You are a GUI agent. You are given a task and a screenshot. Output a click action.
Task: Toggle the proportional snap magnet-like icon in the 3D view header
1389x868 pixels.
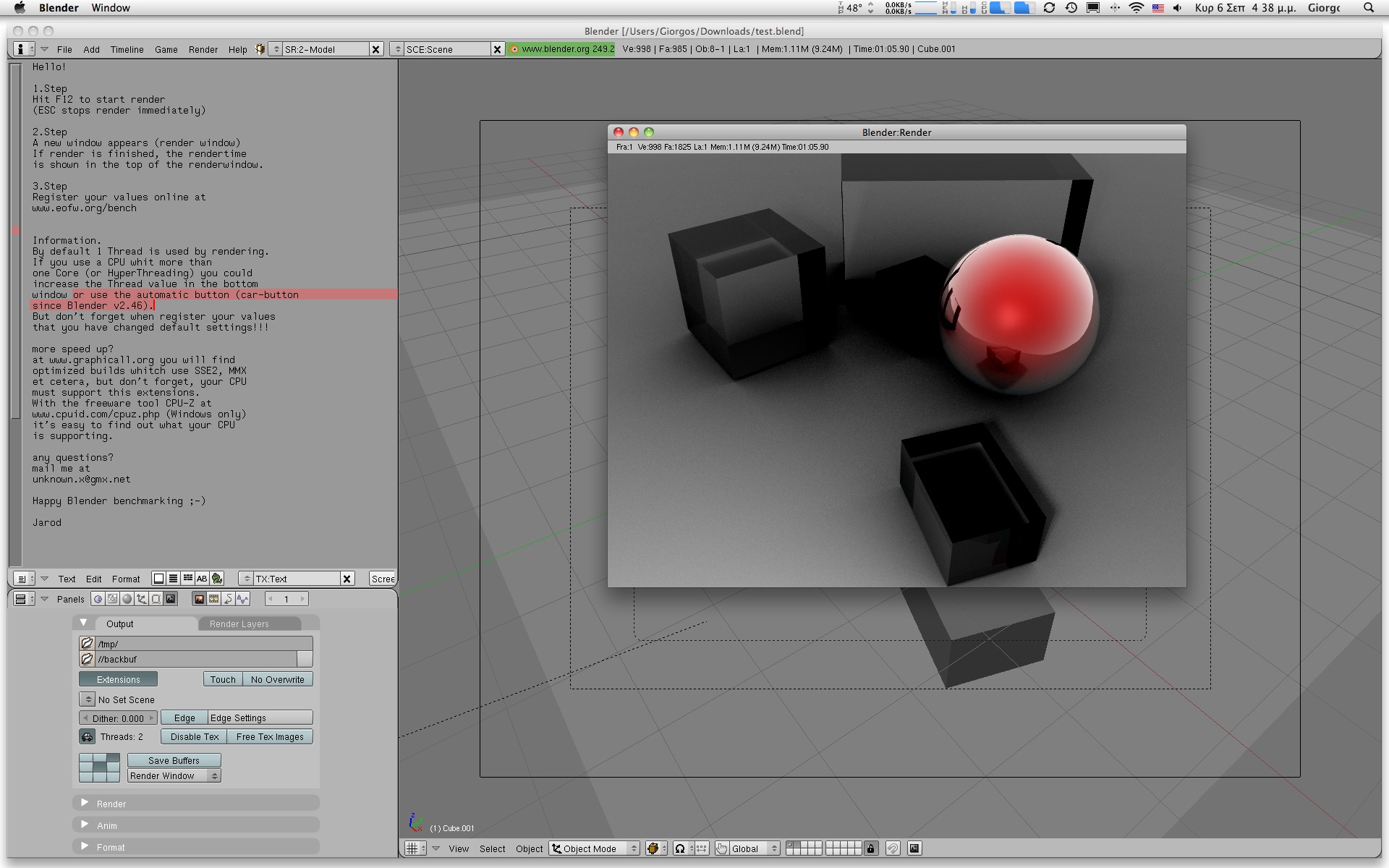point(893,848)
